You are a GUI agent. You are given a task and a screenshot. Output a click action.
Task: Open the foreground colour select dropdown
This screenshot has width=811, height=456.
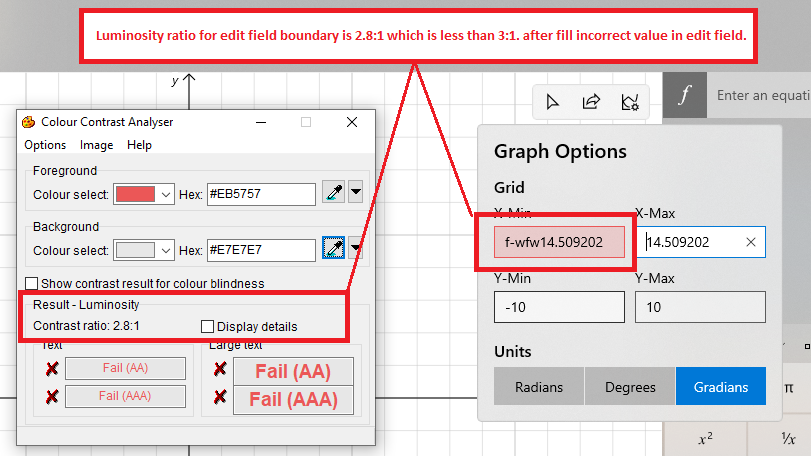[x=166, y=194]
